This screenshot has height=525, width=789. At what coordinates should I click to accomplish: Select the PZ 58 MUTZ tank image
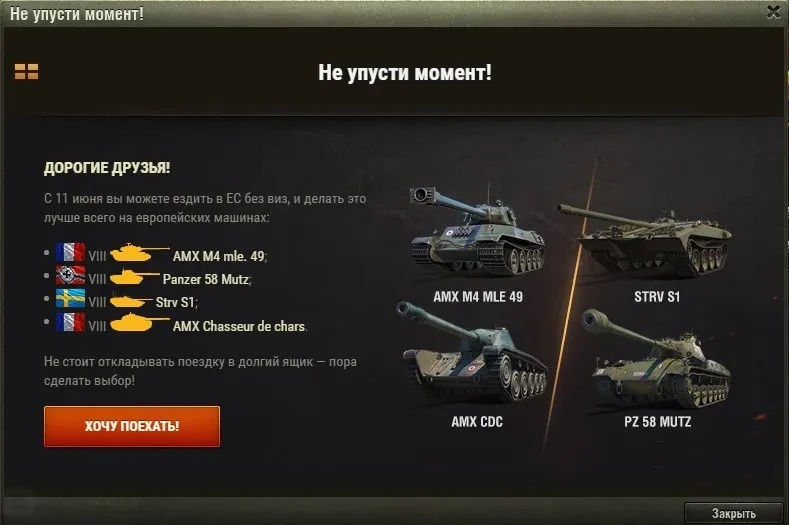coord(657,358)
